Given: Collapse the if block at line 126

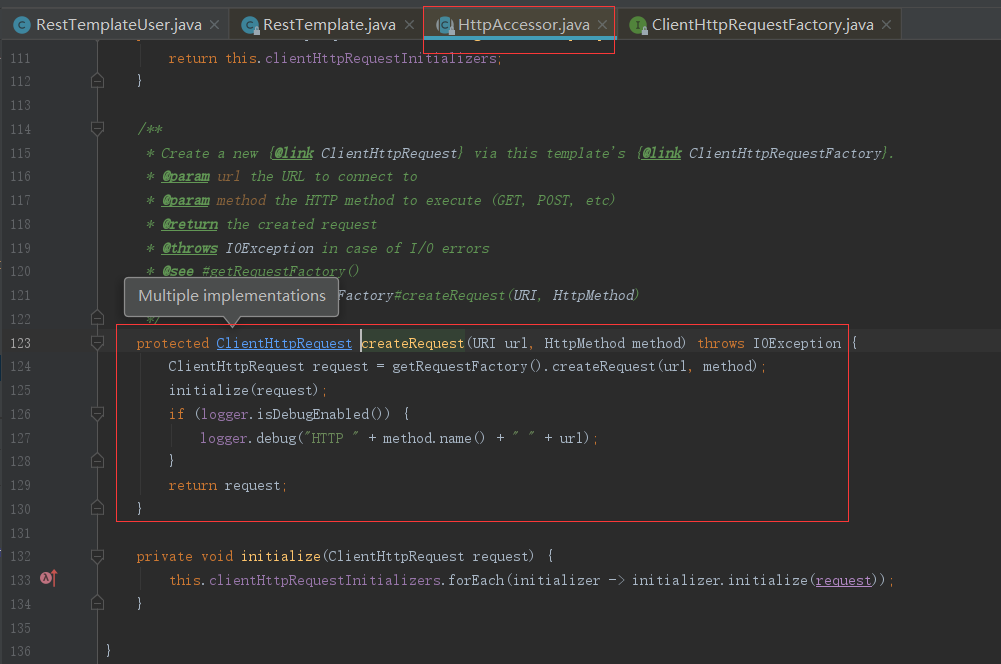Looking at the screenshot, I should coord(98,414).
